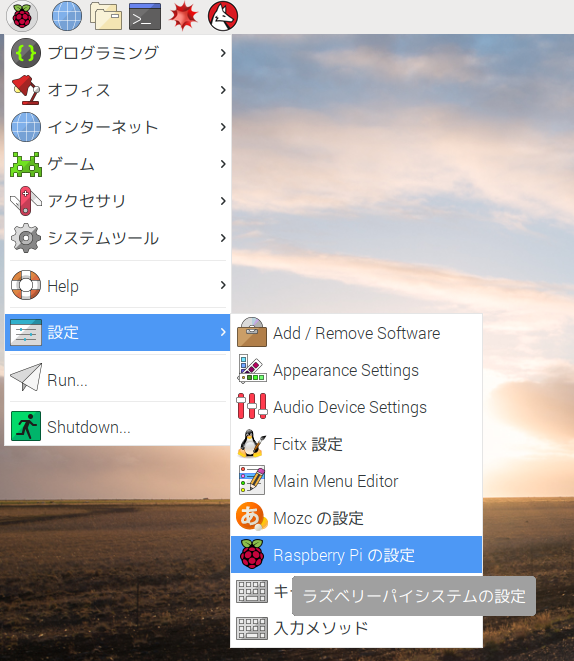This screenshot has height=661, width=574.
Task: Click the keyboard icon above 入力メソッド row
Action: point(252,591)
